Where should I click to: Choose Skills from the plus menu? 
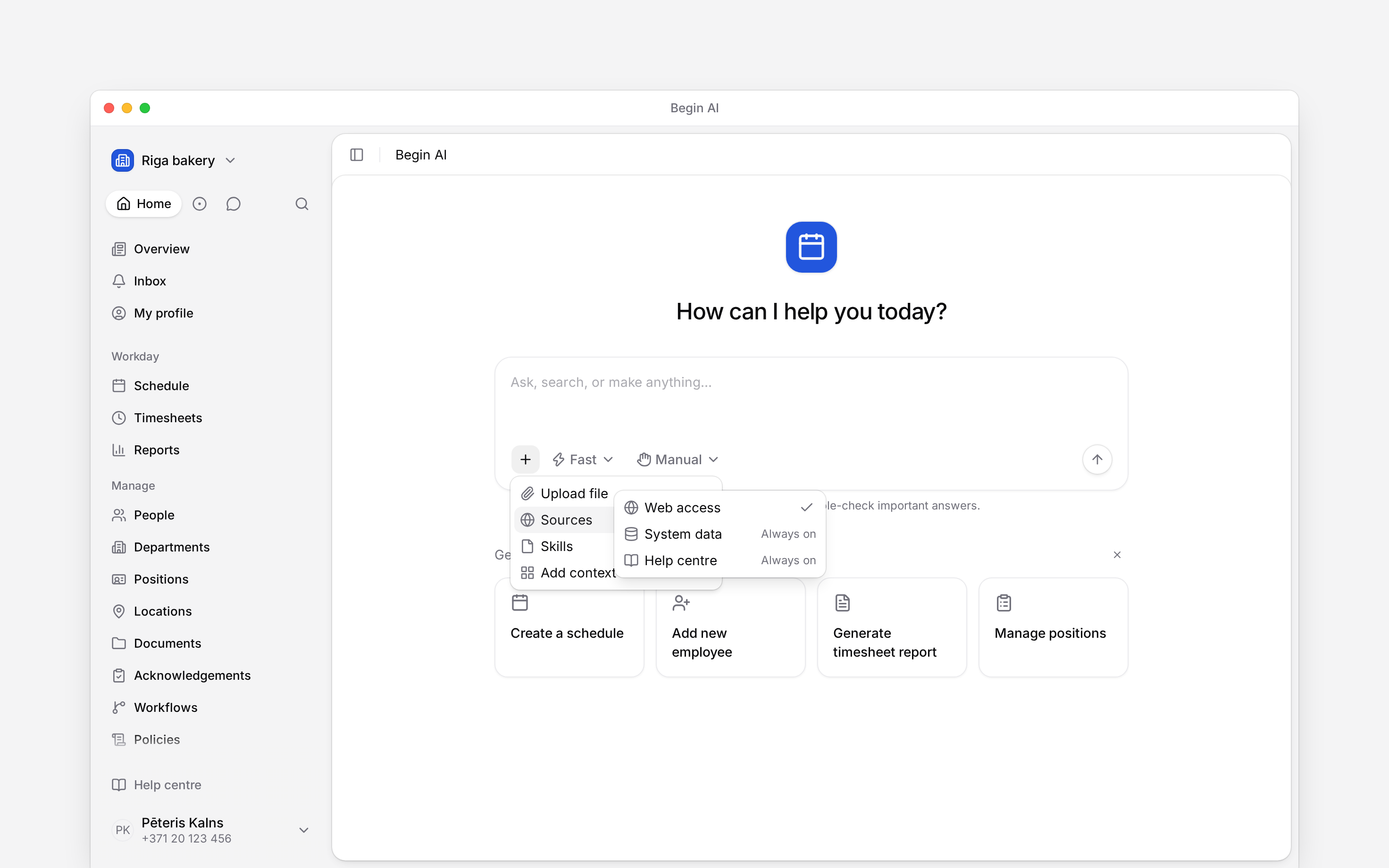pos(564,546)
